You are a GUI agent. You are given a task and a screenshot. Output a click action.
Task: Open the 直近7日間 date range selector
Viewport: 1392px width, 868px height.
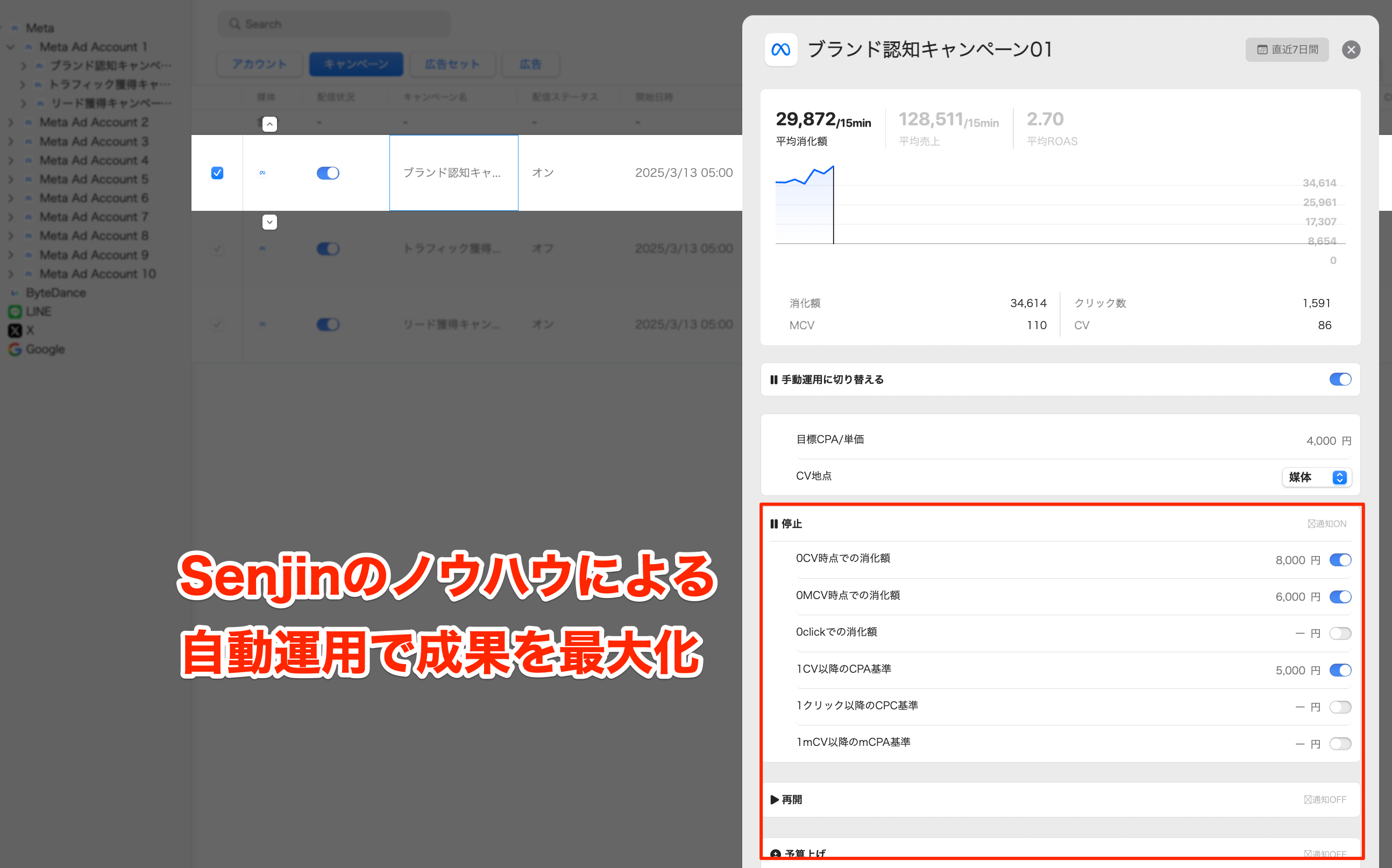coord(1287,49)
